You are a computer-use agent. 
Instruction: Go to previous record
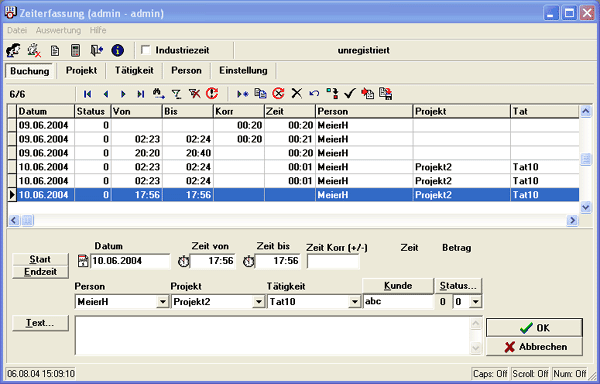[x=106, y=94]
